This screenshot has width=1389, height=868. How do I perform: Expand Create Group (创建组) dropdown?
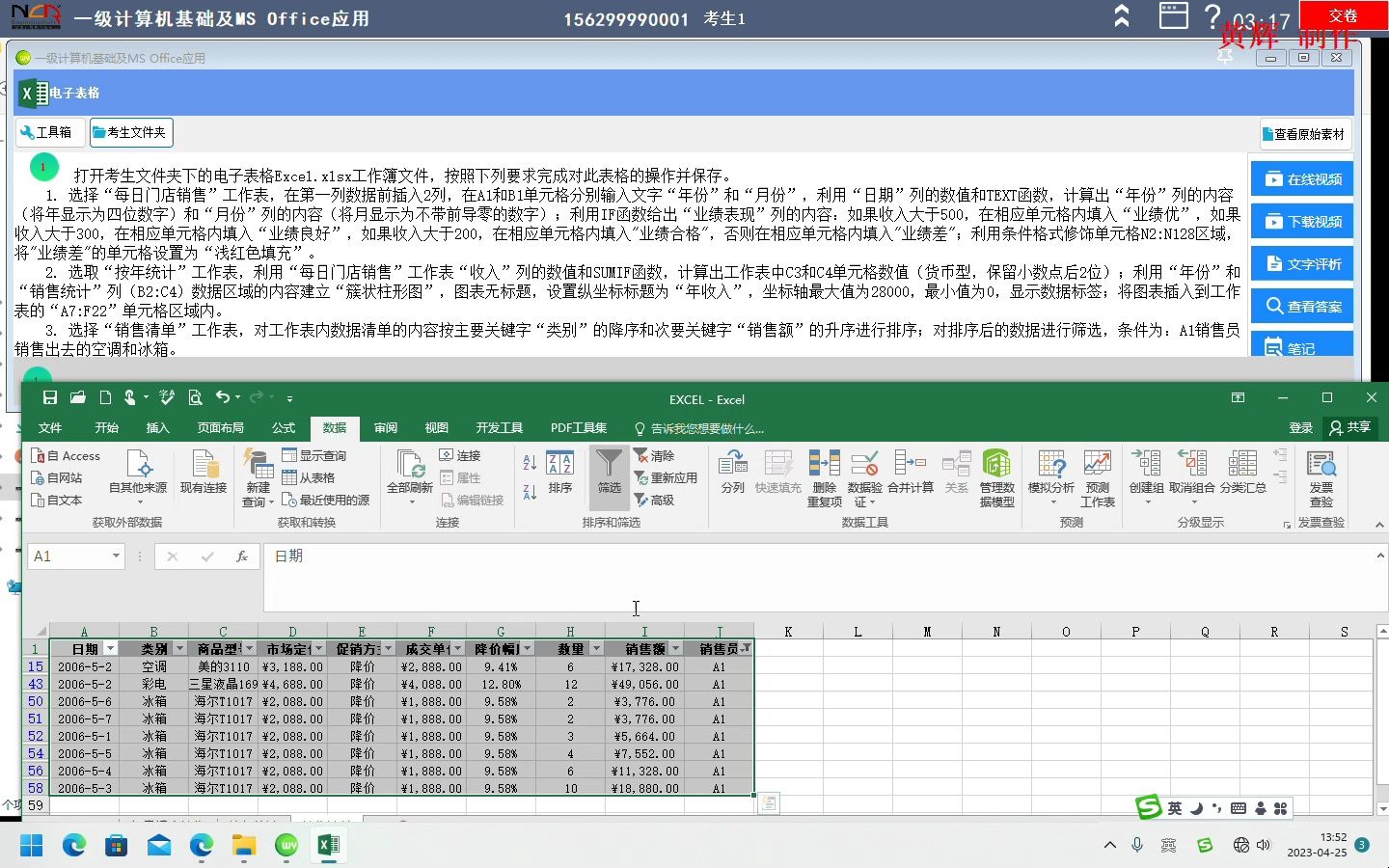coord(1147,502)
